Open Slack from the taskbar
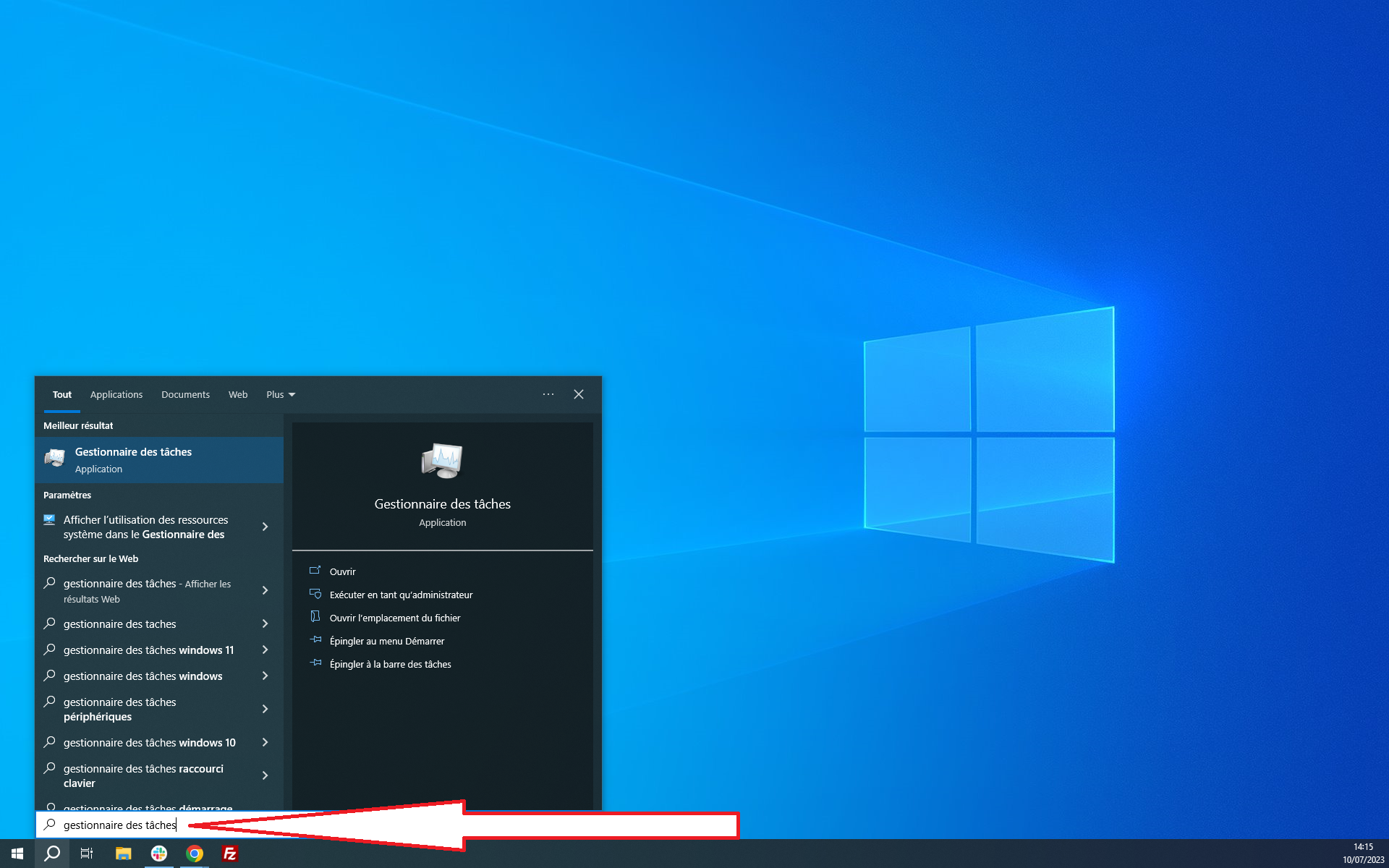 click(159, 854)
